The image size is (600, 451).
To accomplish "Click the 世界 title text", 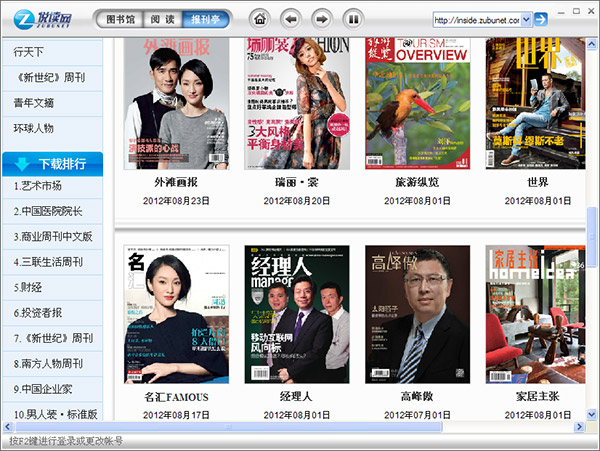I will point(538,182).
